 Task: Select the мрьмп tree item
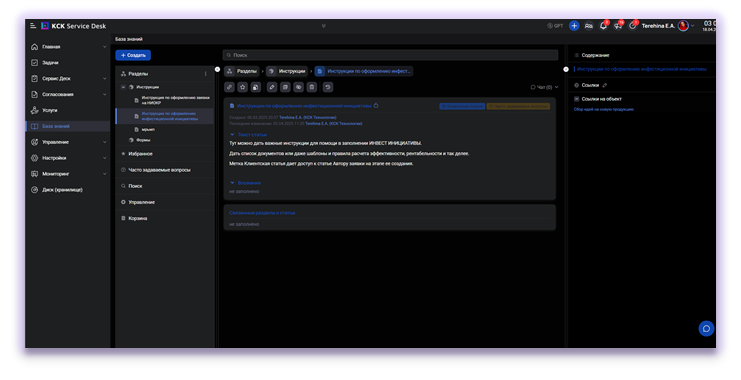coord(148,130)
